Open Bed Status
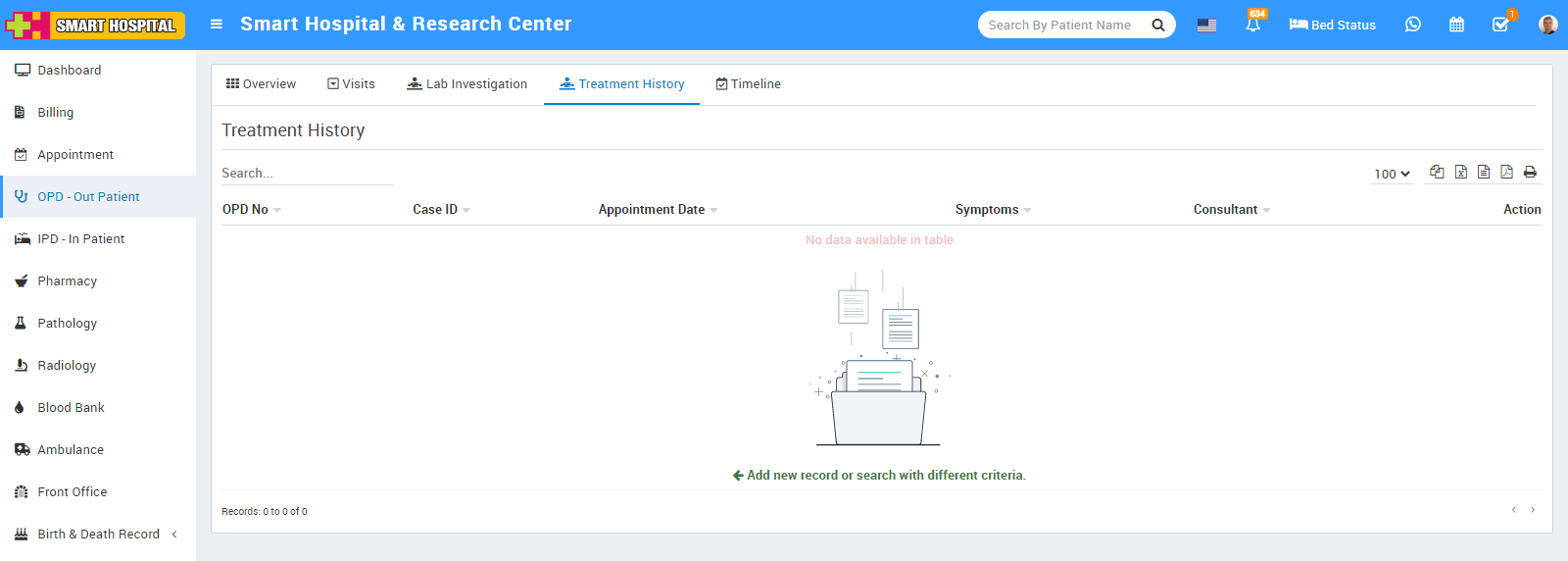 coord(1332,25)
